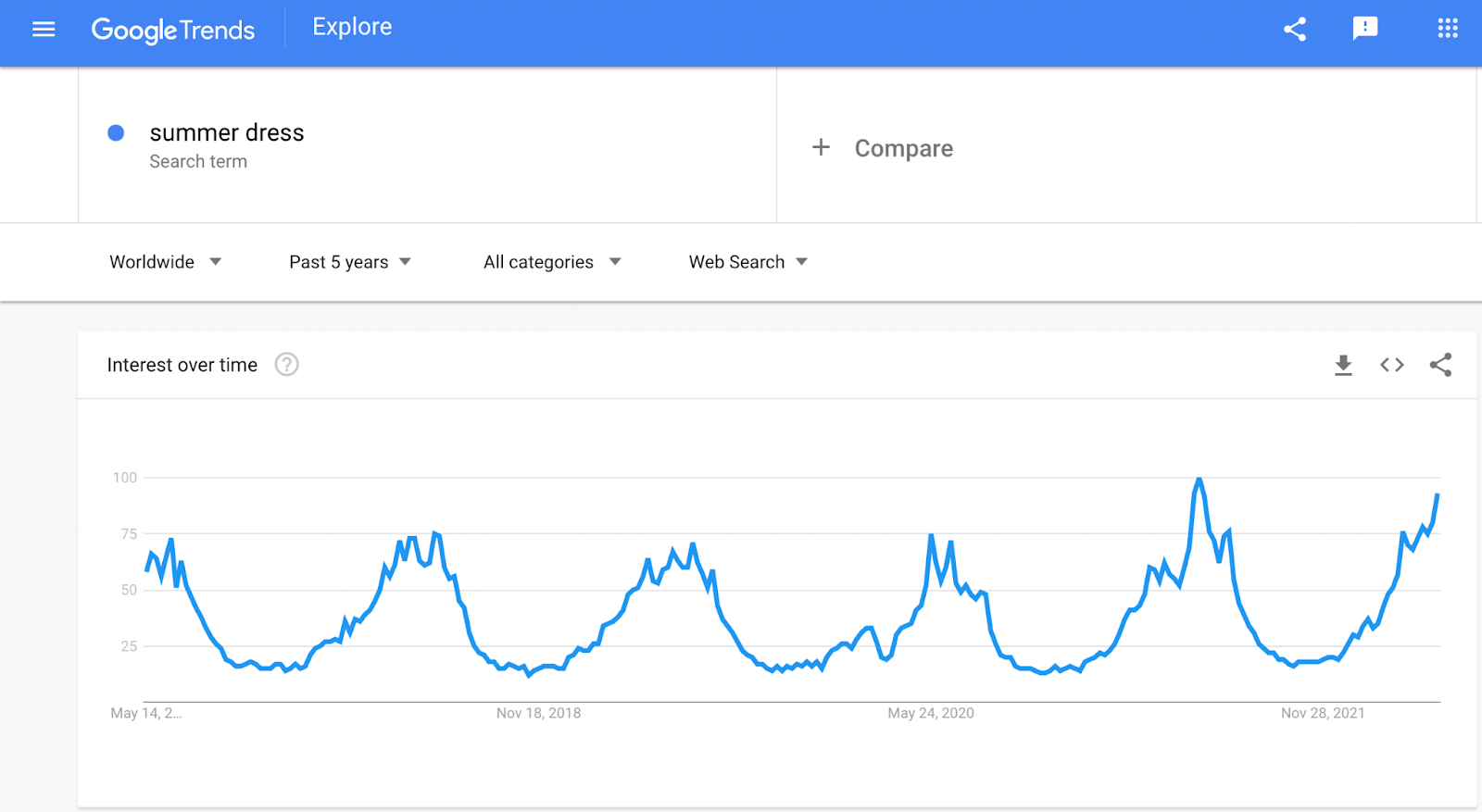This screenshot has width=1482, height=812.
Task: Open the Google apps grid
Action: tap(1448, 29)
